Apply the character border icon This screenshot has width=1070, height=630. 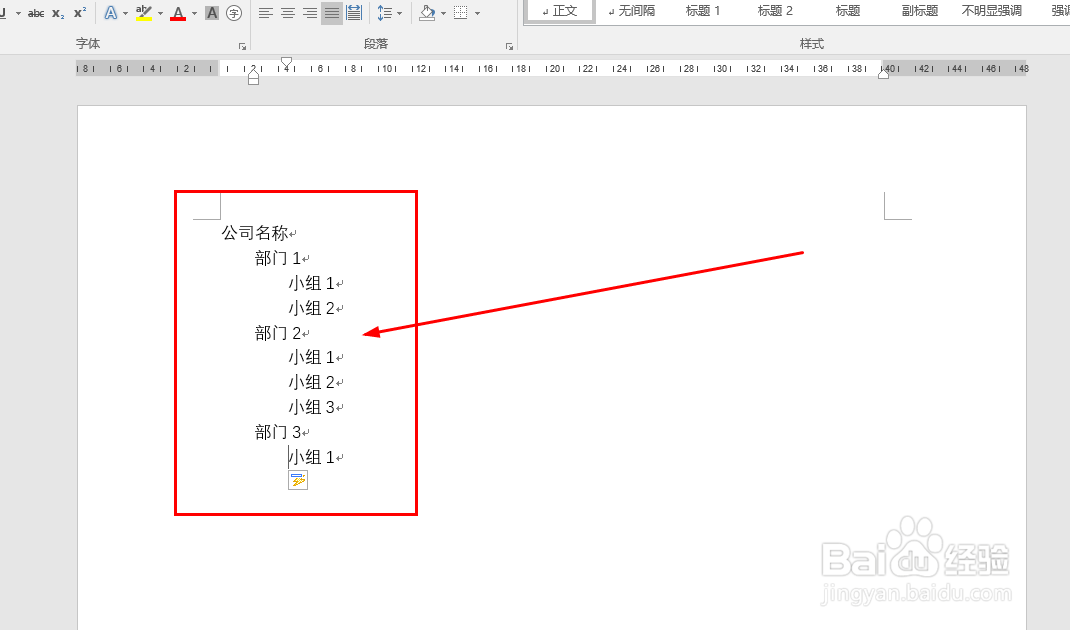(211, 13)
